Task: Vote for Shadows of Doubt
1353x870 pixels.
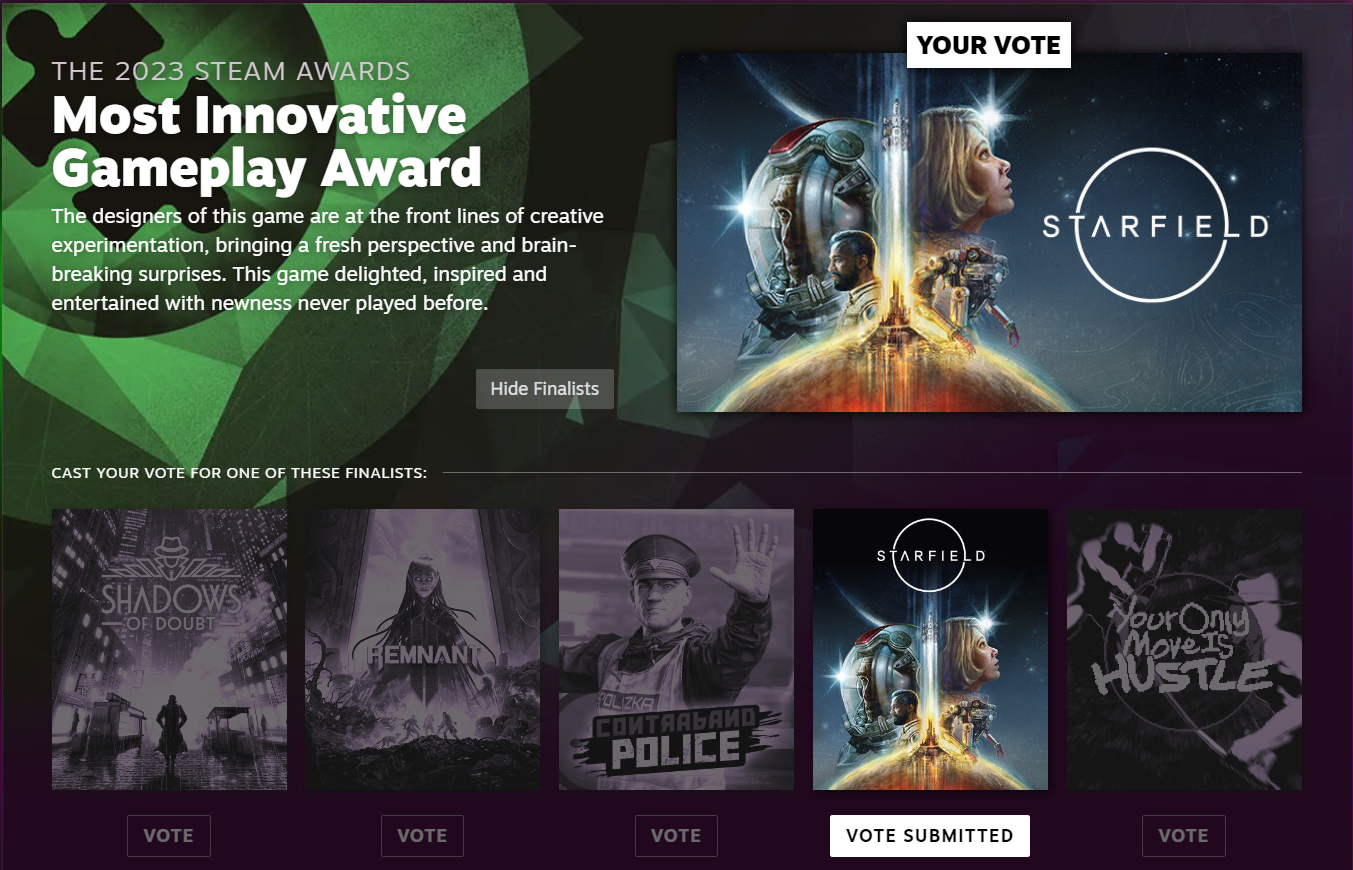Action: pyautogui.click(x=169, y=836)
